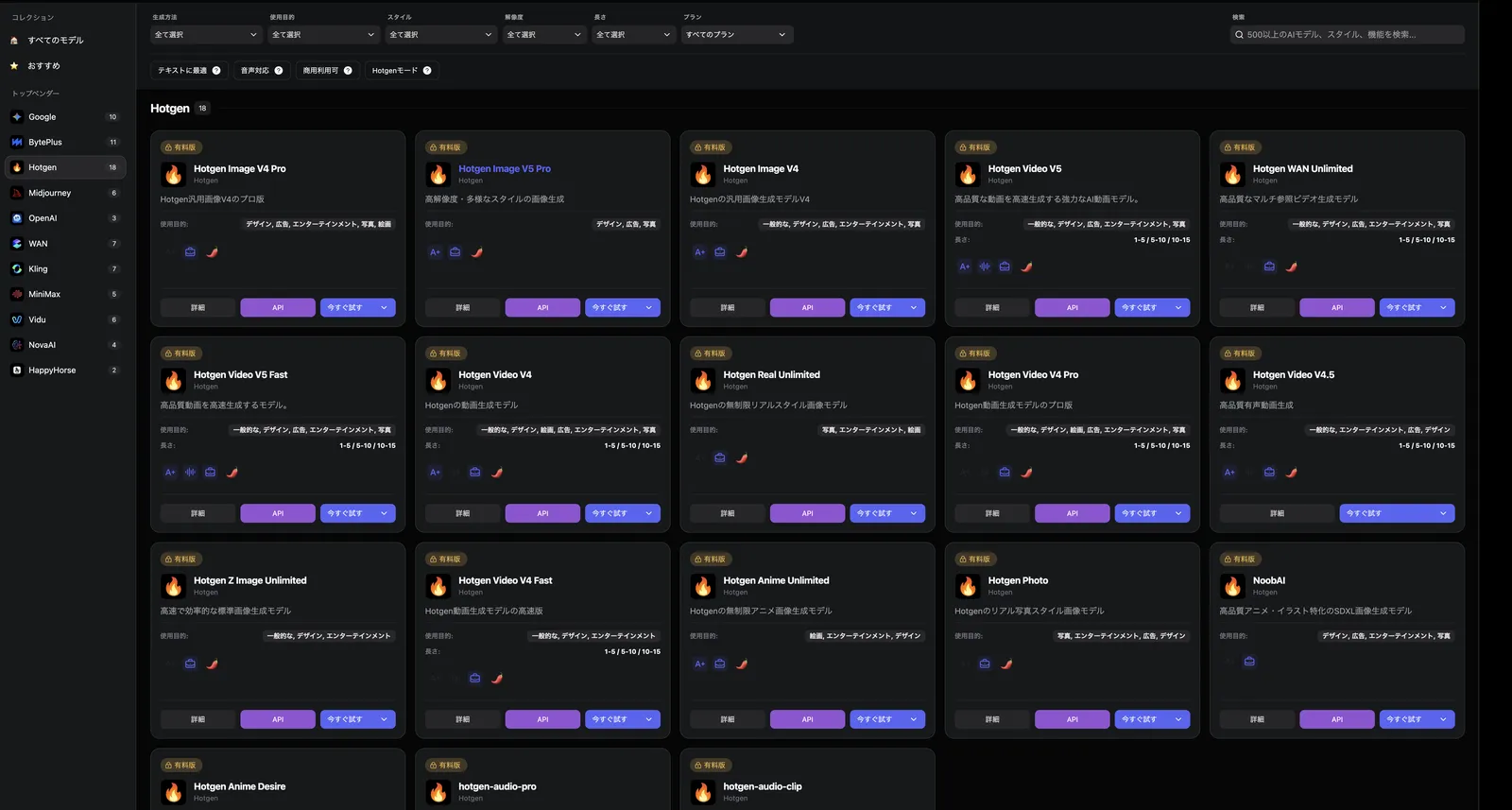This screenshot has width=1512, height=810.
Task: Click the AI model search field
Action: (x=1347, y=35)
